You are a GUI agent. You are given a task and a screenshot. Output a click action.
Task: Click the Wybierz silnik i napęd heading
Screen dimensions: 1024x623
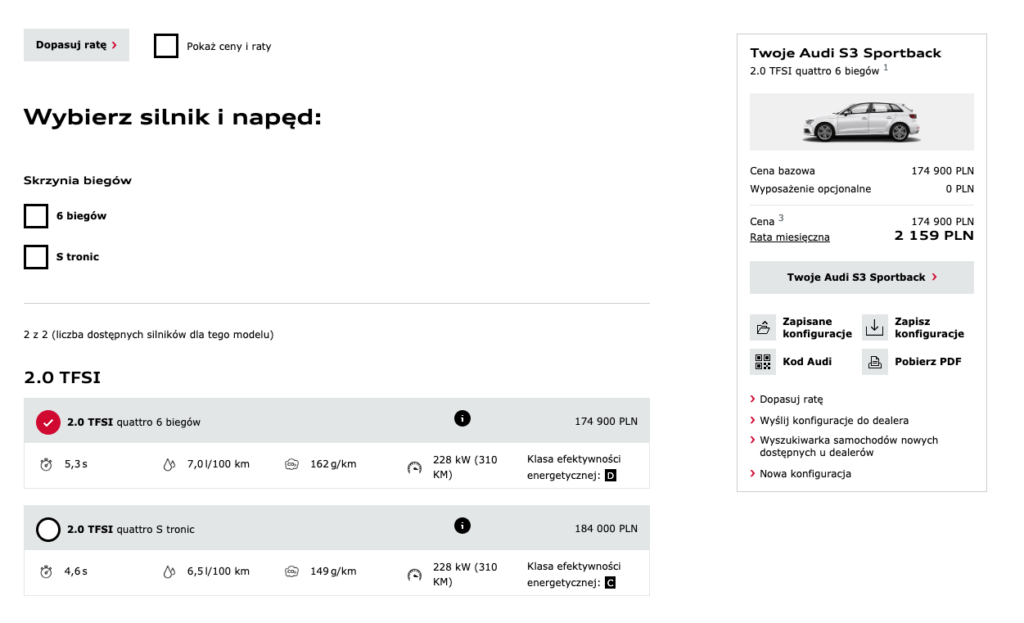173,118
